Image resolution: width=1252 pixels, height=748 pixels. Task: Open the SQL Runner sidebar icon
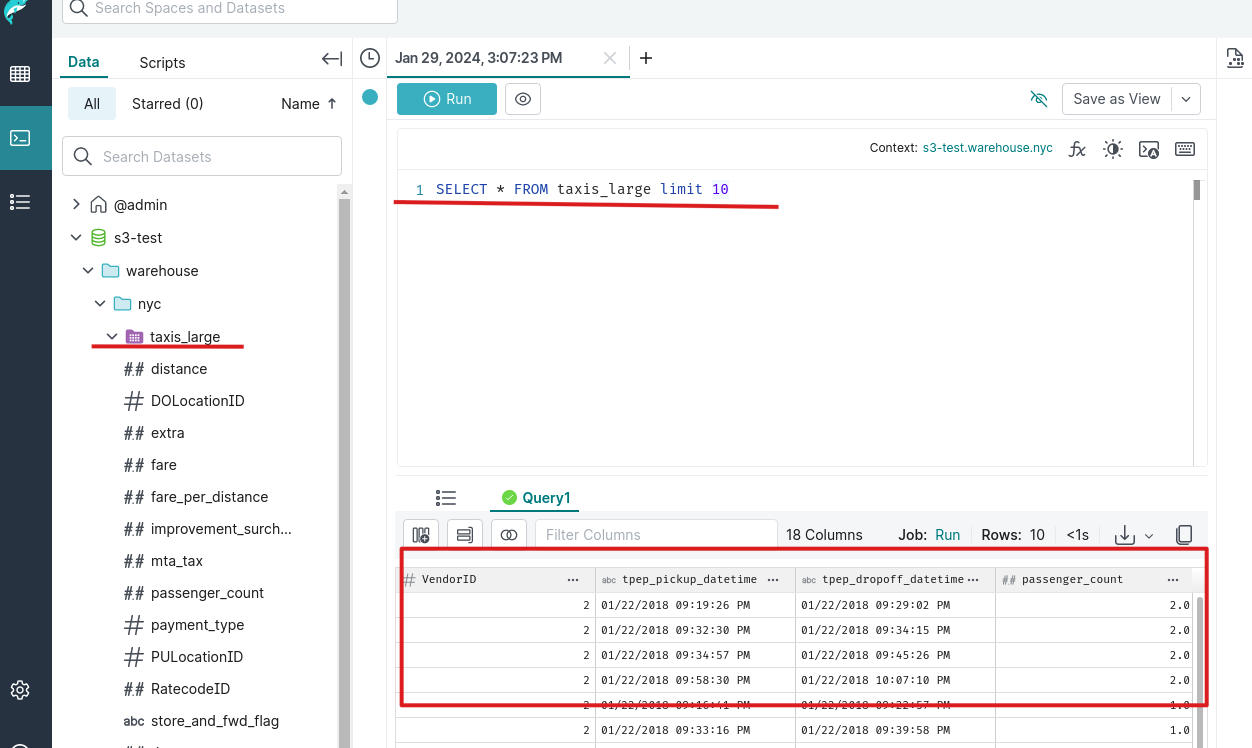click(x=20, y=138)
